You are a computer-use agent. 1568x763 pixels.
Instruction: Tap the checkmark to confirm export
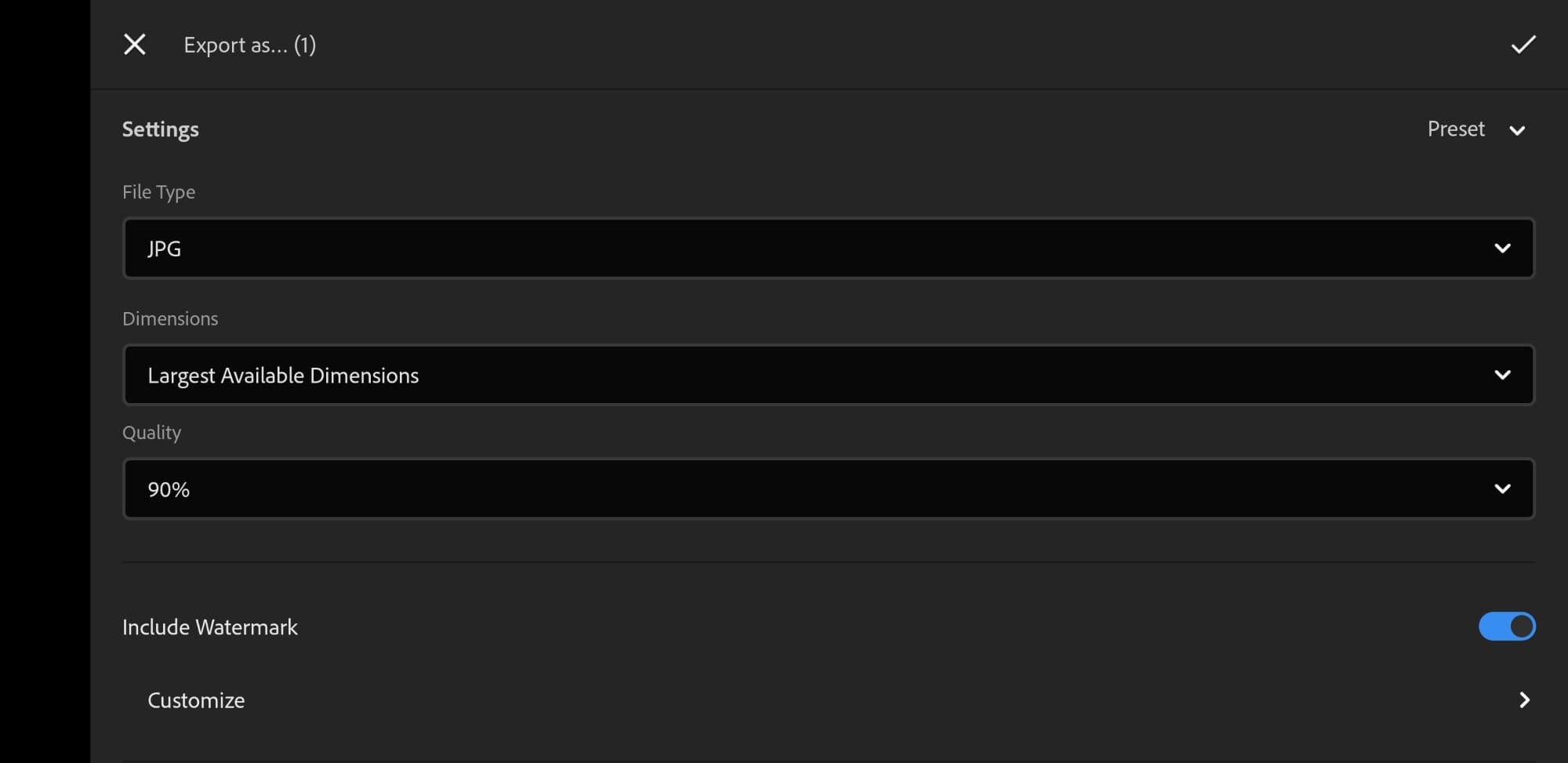coord(1522,44)
